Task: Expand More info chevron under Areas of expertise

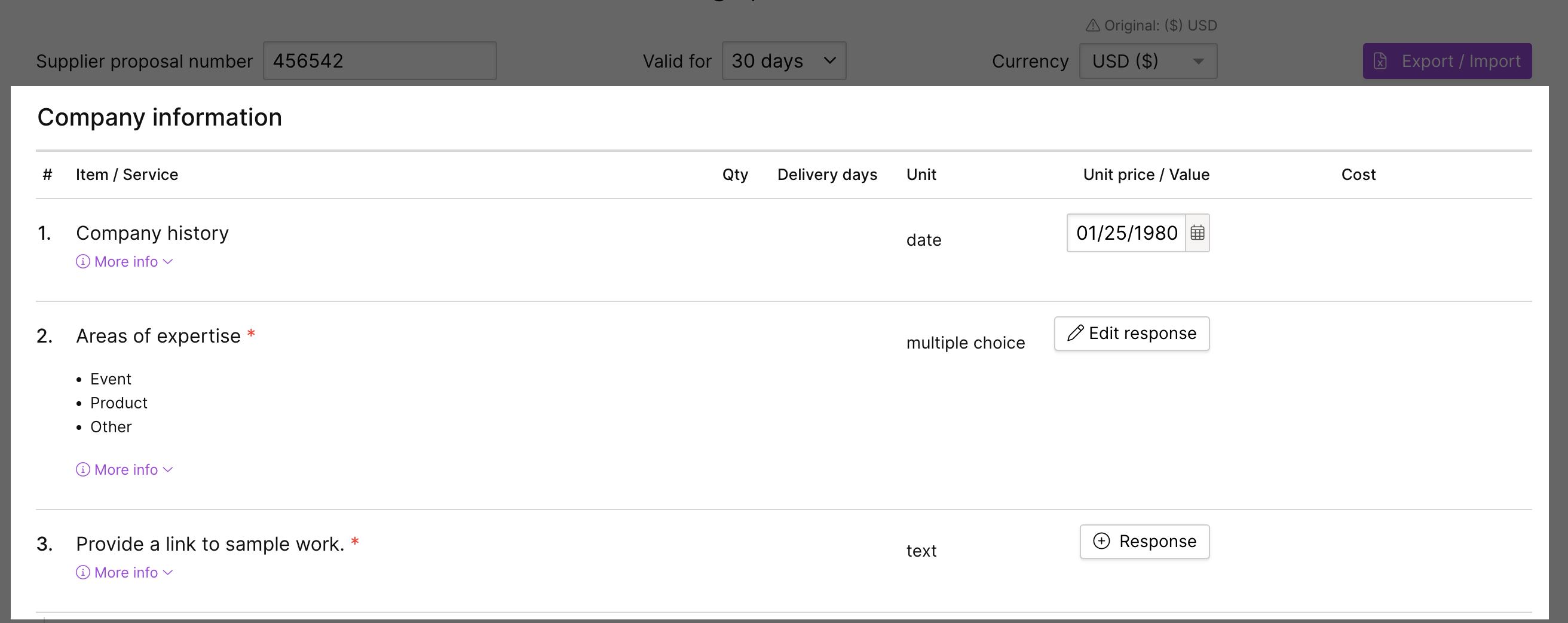Action: 169,469
